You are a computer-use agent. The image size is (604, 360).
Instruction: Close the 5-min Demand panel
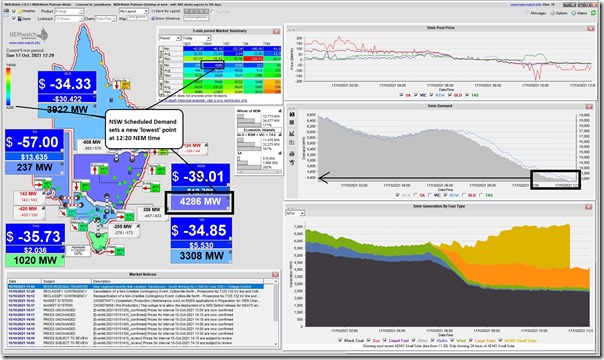[589, 107]
